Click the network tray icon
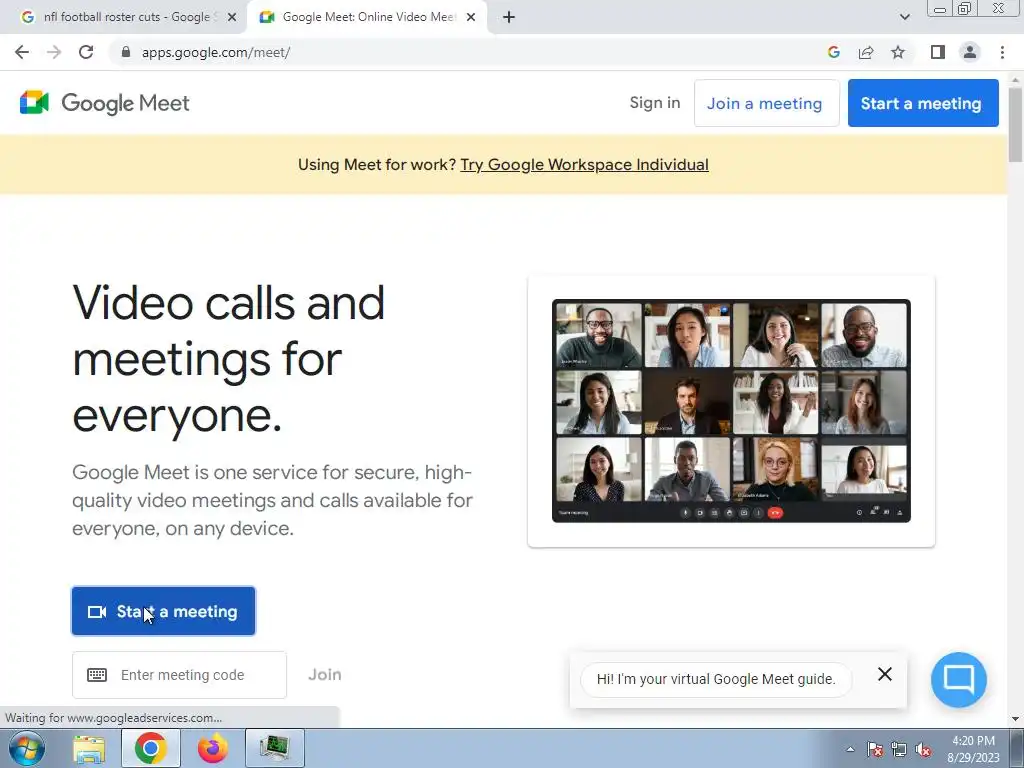 899,749
